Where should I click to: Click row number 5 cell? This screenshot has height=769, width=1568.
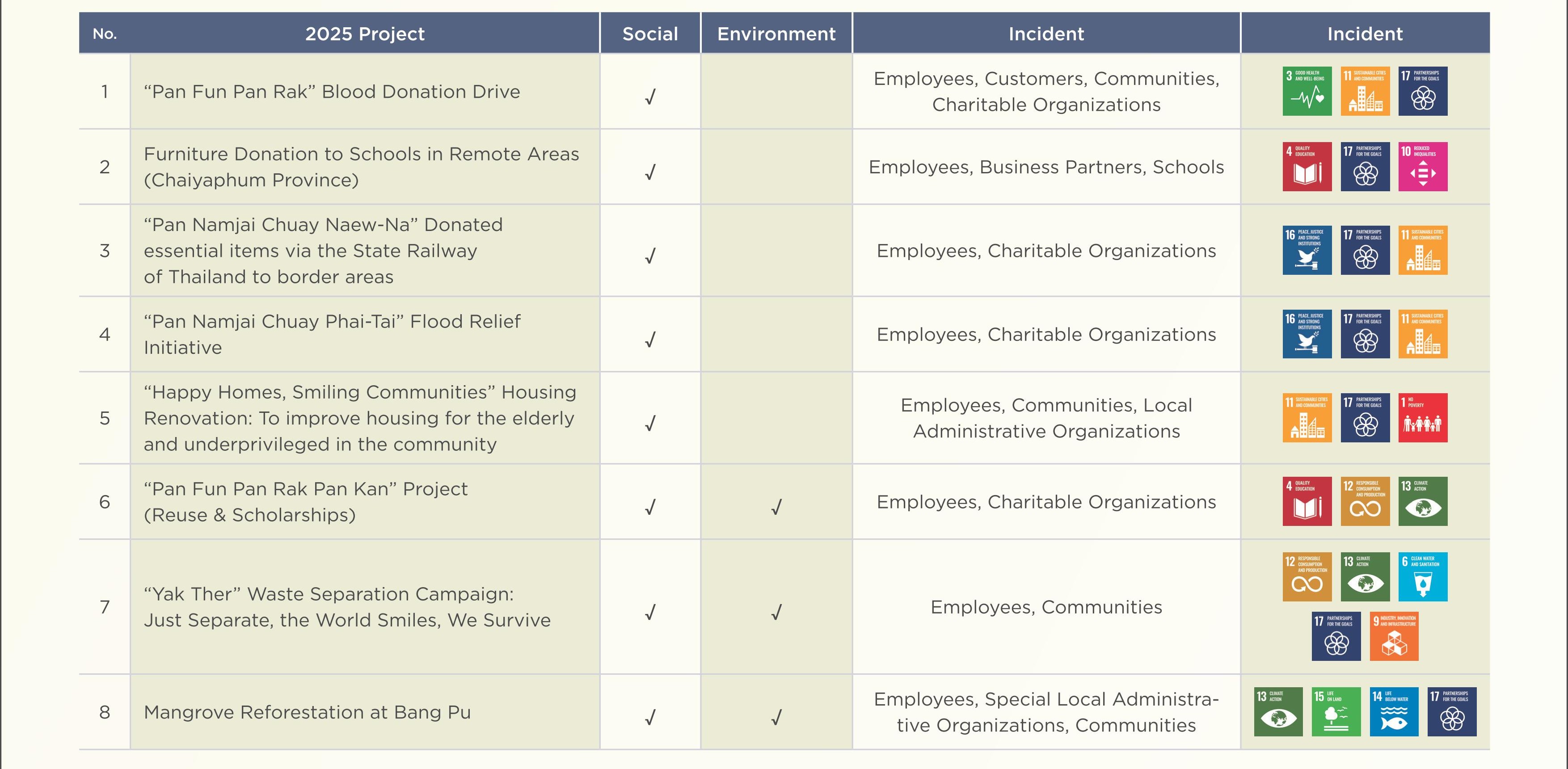point(105,418)
